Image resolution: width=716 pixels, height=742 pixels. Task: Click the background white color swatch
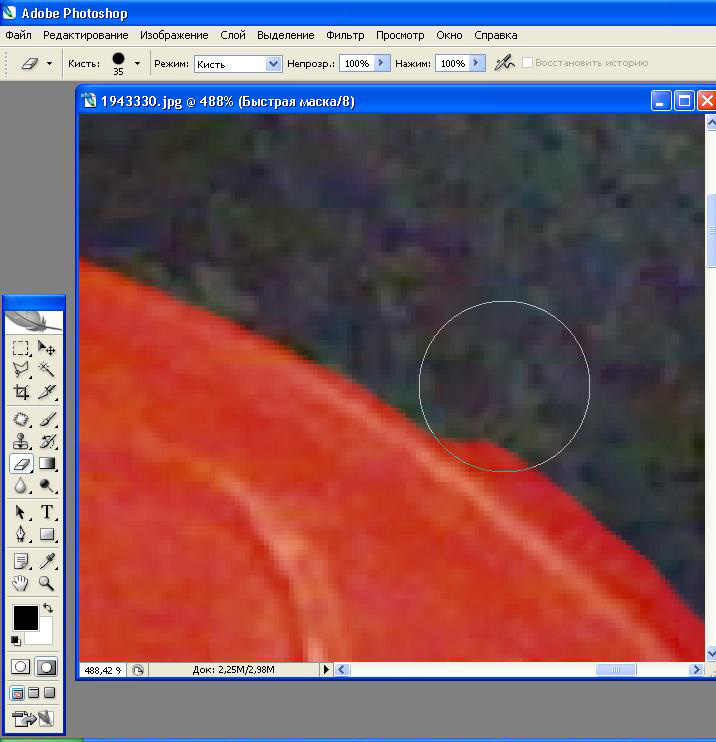pyautogui.click(x=44, y=636)
